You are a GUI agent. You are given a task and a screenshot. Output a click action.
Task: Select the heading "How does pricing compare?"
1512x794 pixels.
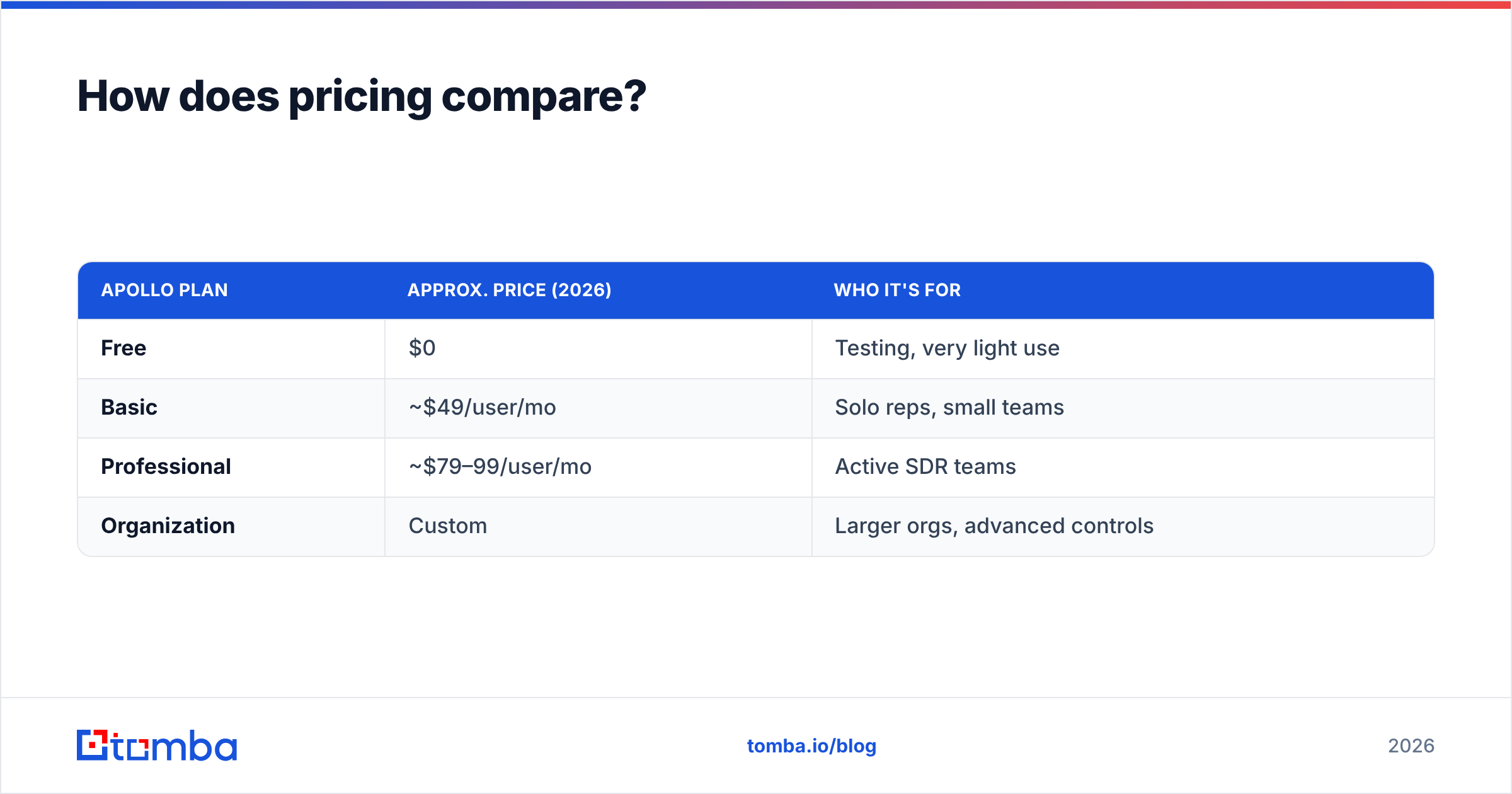[x=362, y=96]
